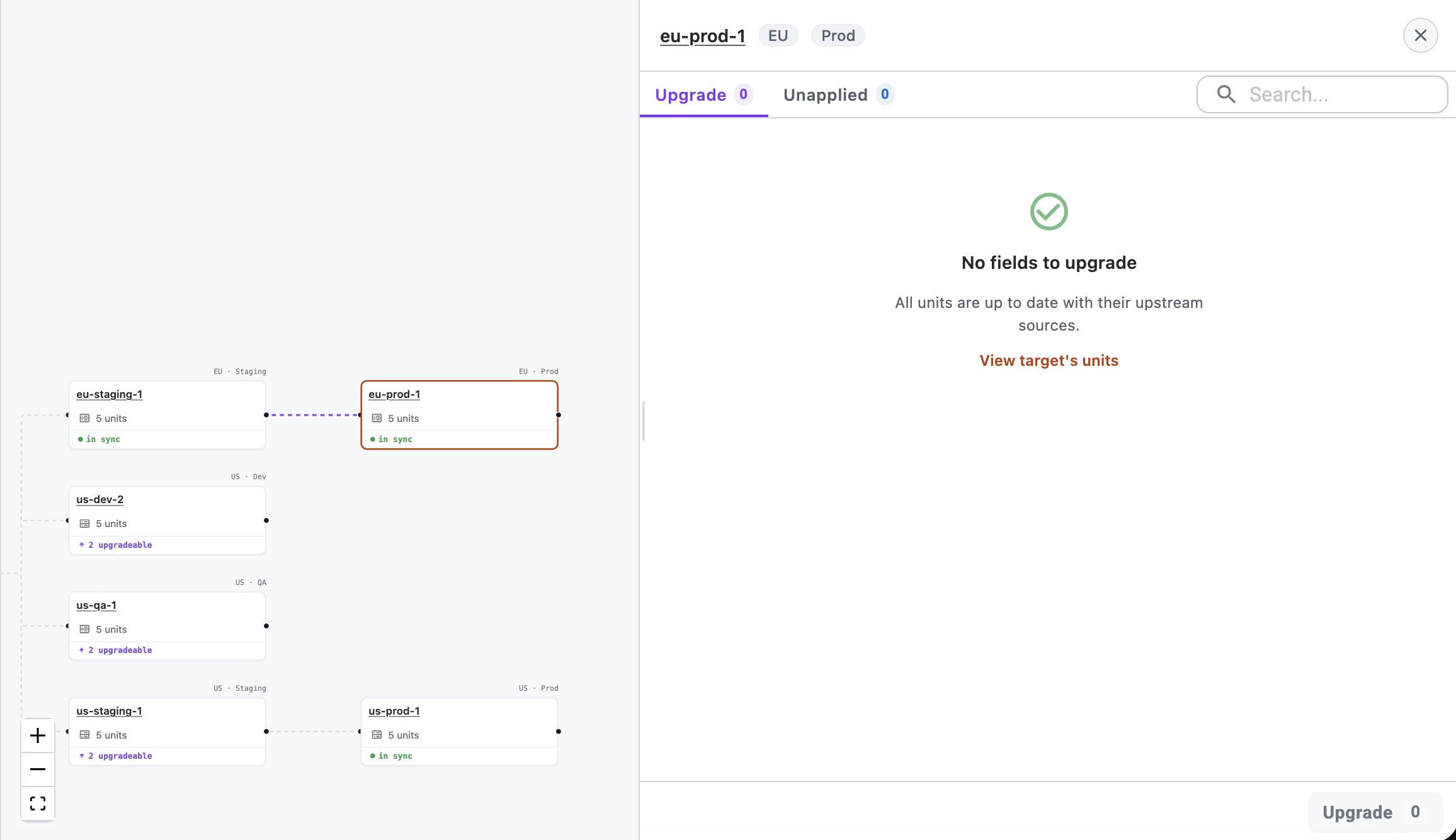The image size is (1456, 840).
Task: Click the green checkmark success icon
Action: 1049,212
